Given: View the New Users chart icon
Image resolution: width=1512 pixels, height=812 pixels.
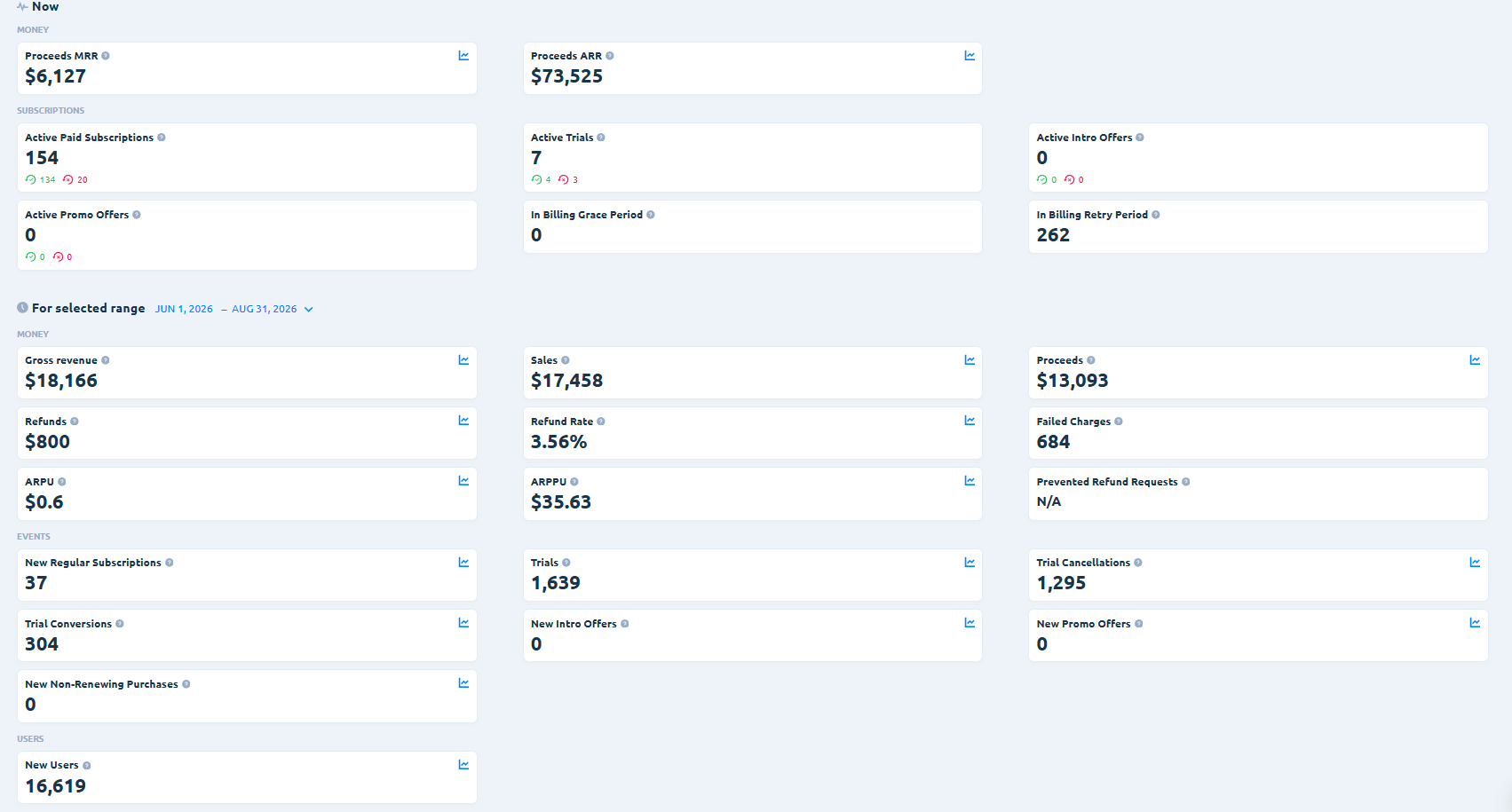Looking at the screenshot, I should 463,765.
